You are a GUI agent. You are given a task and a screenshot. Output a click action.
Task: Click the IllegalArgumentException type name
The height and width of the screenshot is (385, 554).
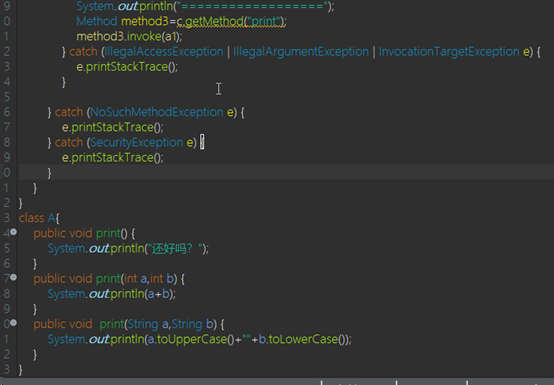pyautogui.click(x=301, y=52)
